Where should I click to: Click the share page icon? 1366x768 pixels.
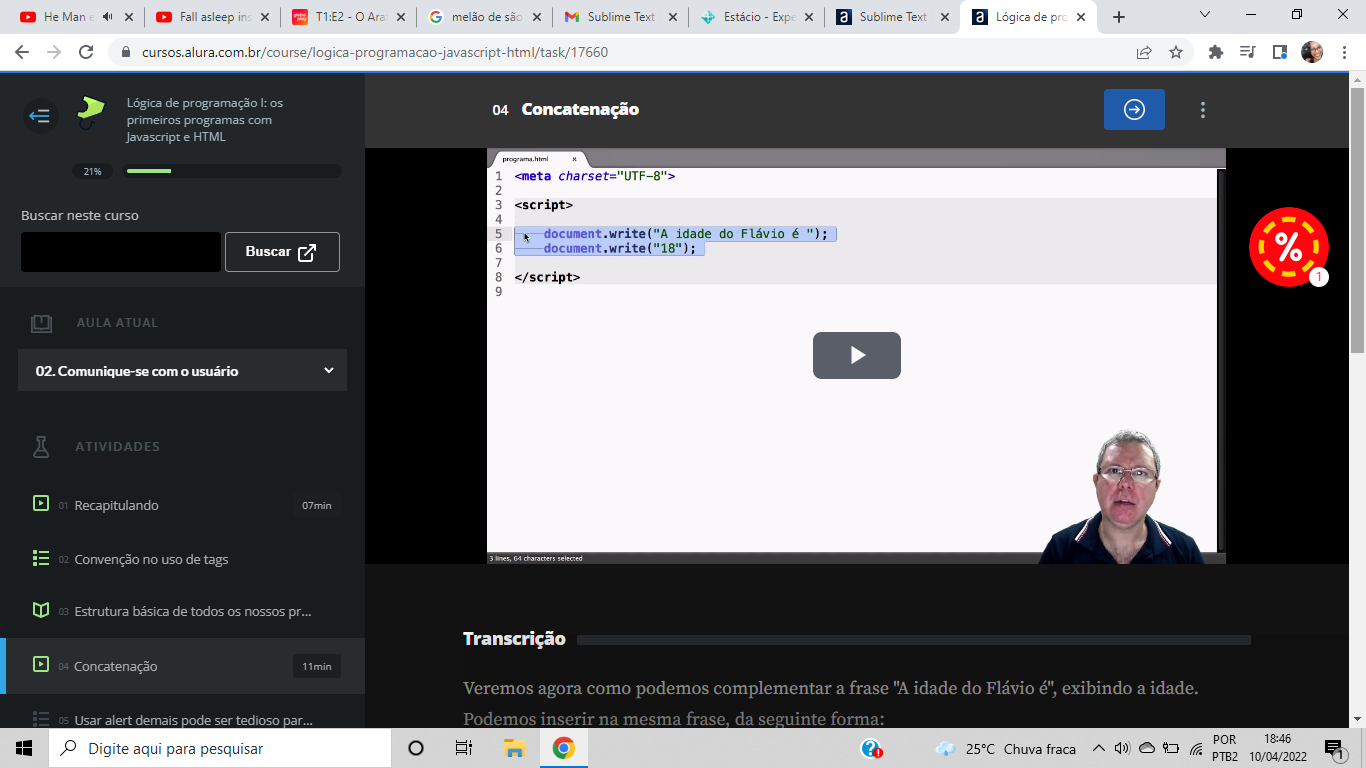(x=1144, y=52)
